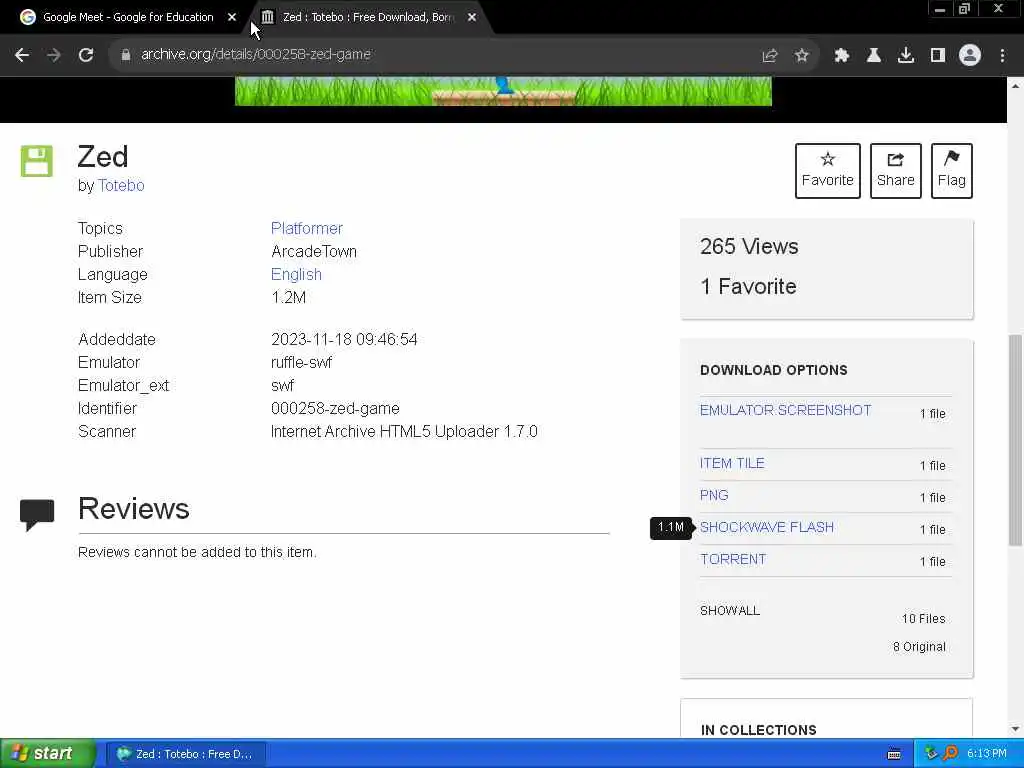This screenshot has width=1024, height=768.
Task: Open the Share button
Action: (895, 170)
